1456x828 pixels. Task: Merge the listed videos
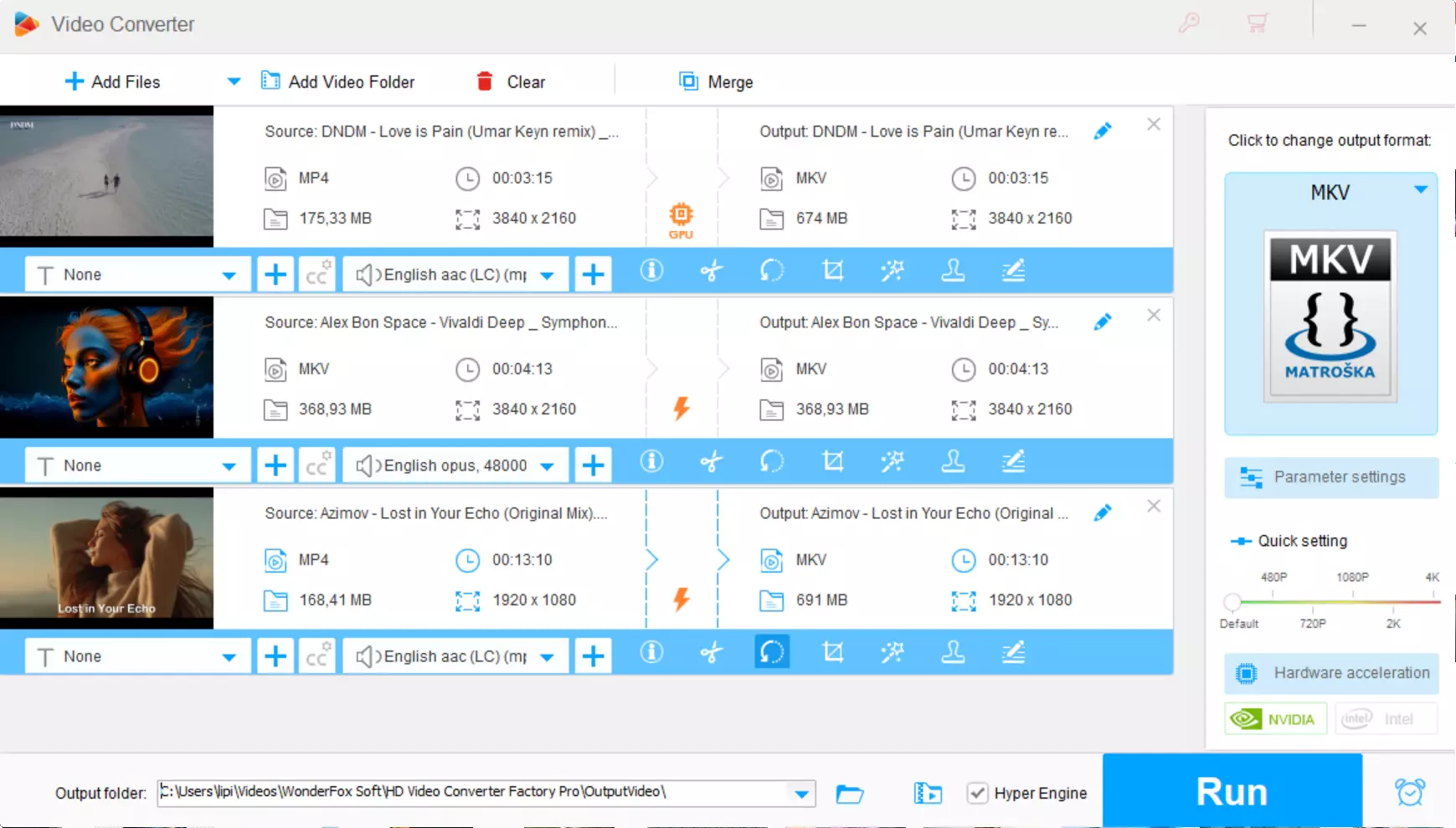point(716,81)
